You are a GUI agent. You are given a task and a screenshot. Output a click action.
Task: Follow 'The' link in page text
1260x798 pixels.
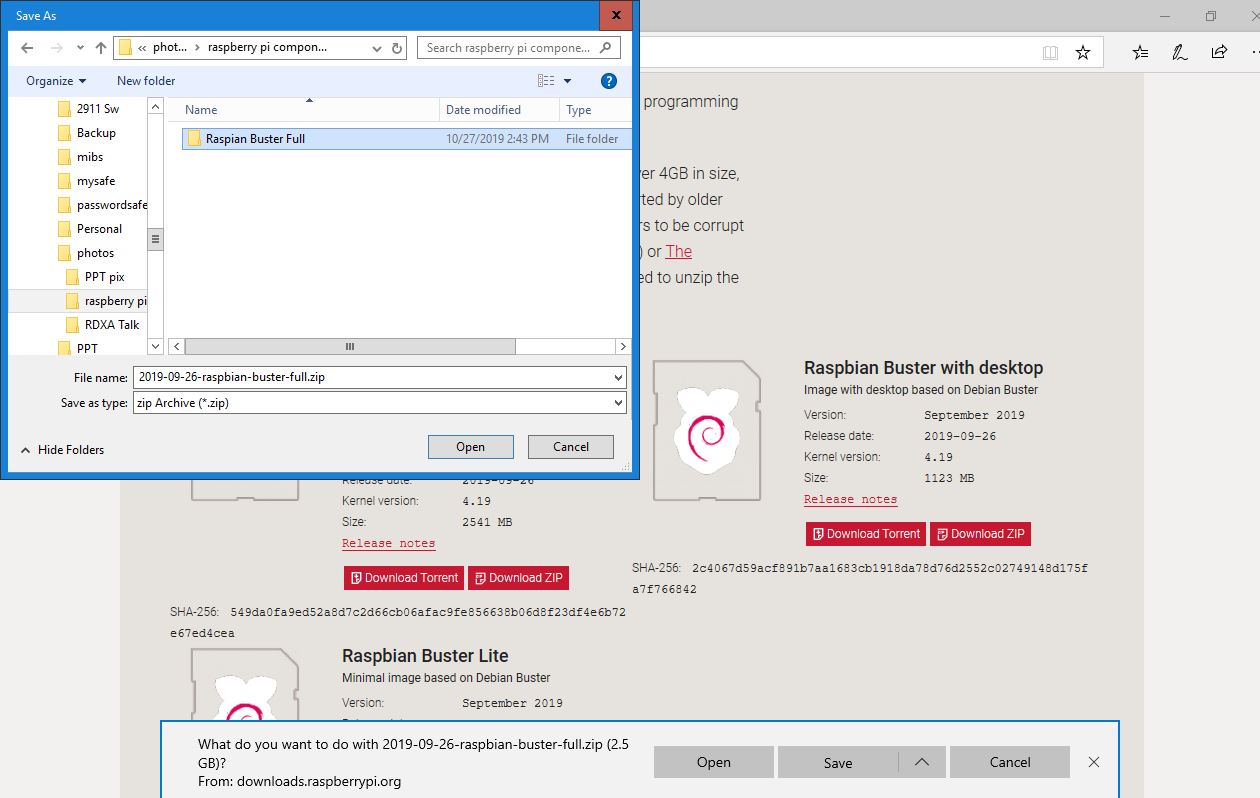tap(679, 251)
